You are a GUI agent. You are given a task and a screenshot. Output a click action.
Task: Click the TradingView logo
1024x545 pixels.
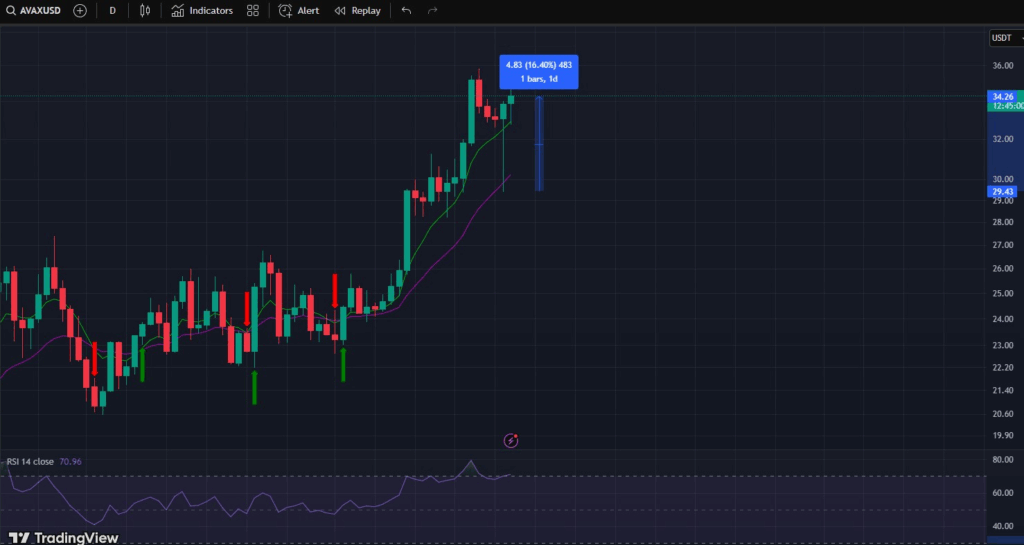(65, 537)
